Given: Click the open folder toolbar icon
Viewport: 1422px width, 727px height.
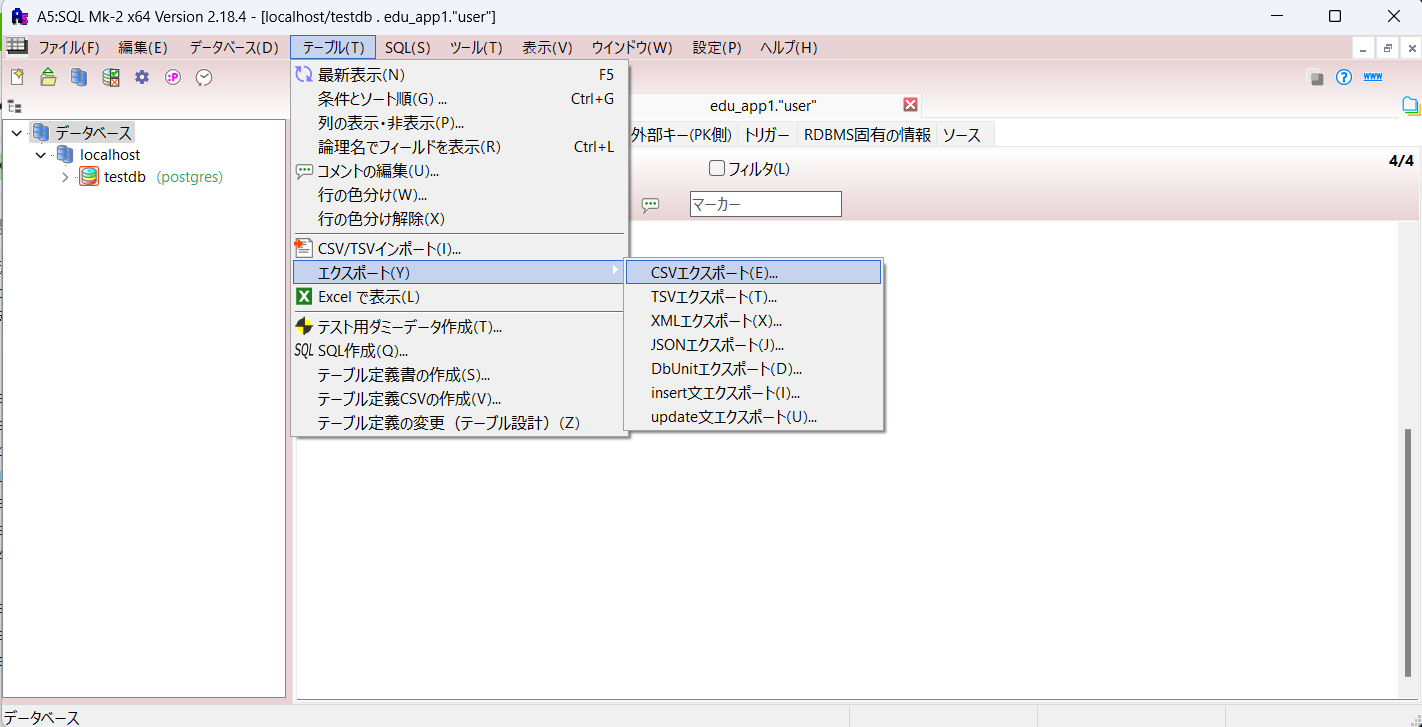Looking at the screenshot, I should pos(48,77).
